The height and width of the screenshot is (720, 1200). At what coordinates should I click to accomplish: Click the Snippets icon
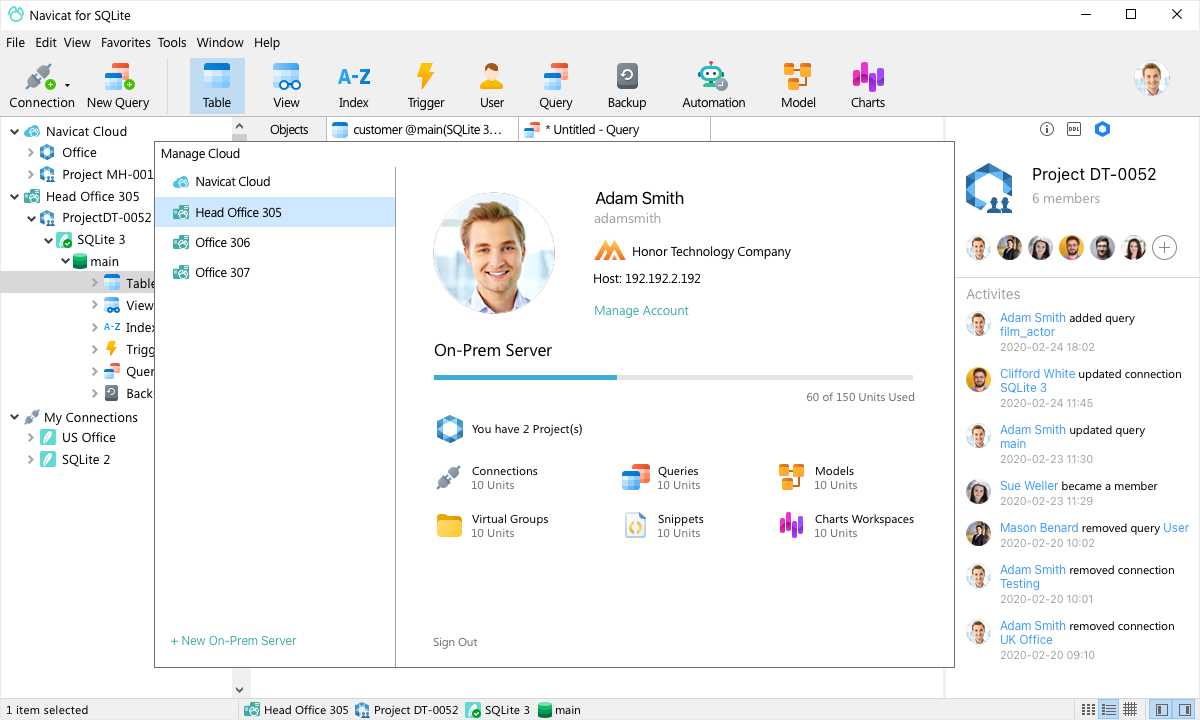click(x=635, y=526)
